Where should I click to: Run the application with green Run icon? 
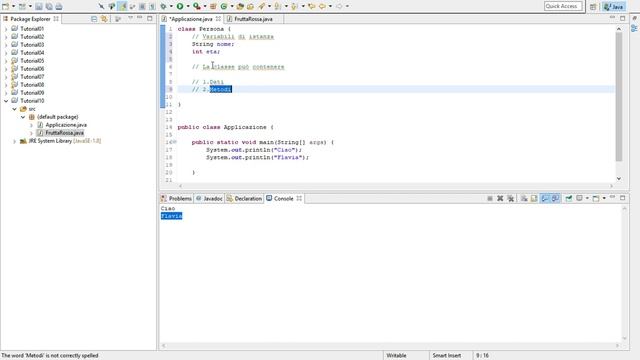tap(180, 6)
